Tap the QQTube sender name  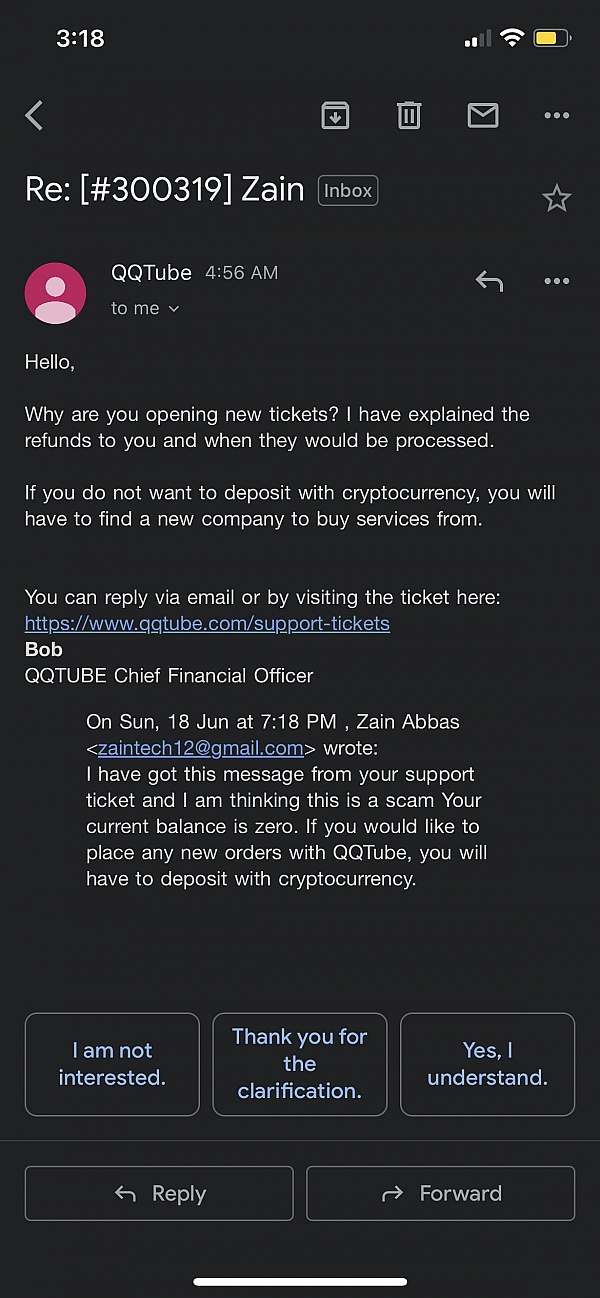151,272
